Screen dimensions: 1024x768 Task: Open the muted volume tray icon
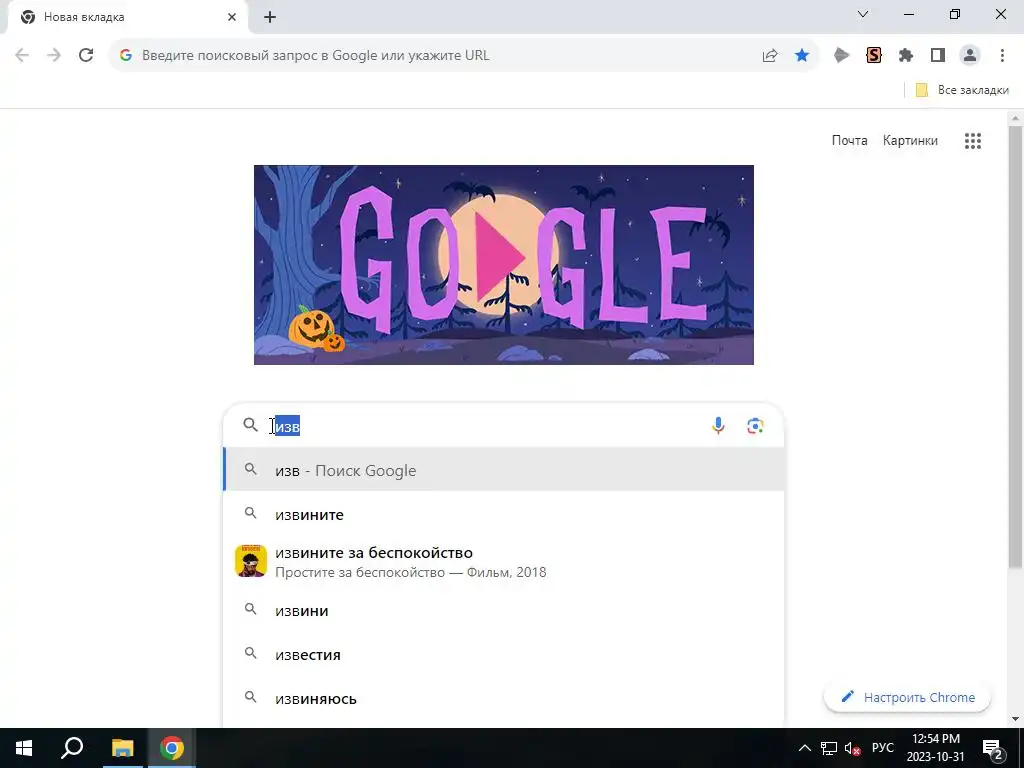pyautogui.click(x=852, y=748)
